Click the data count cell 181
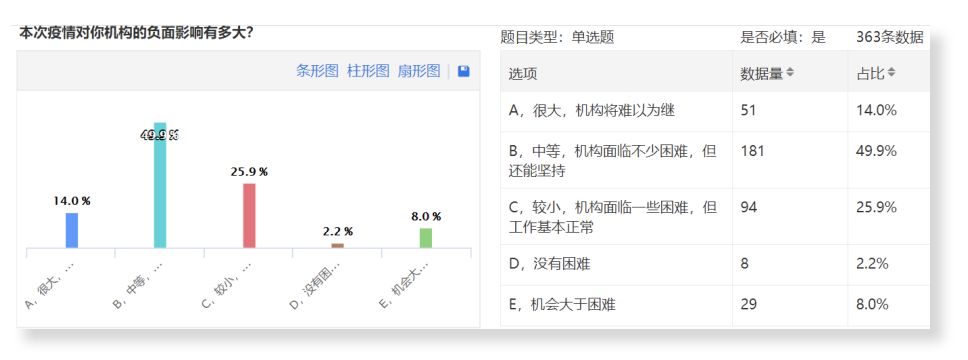The height and width of the screenshot is (360, 968). click(752, 151)
